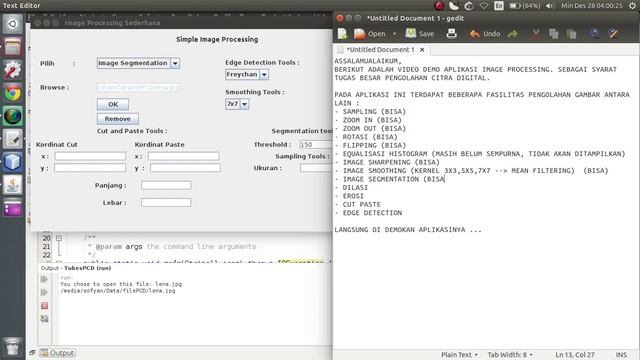Click the second run arrow in Output panel

(x=44, y=292)
